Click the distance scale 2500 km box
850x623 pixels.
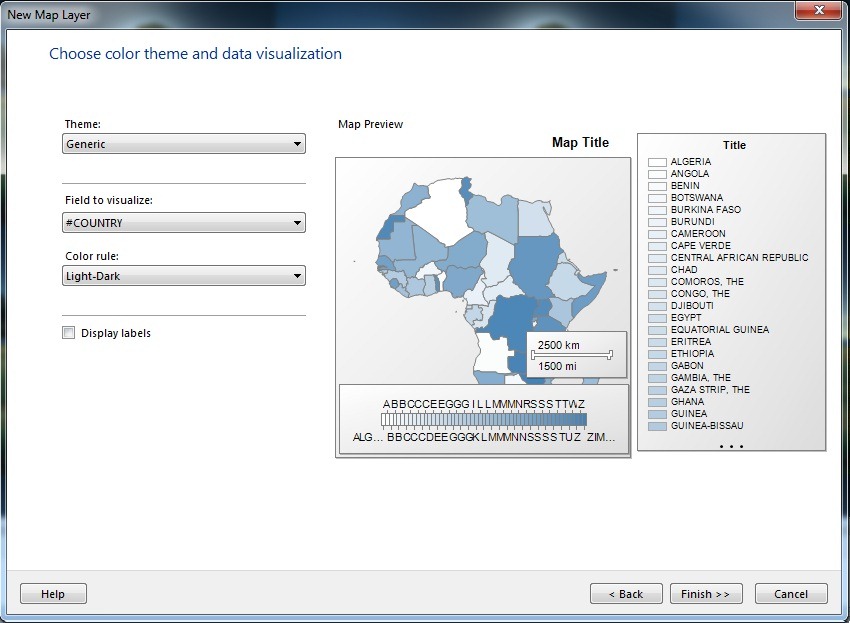577,355
